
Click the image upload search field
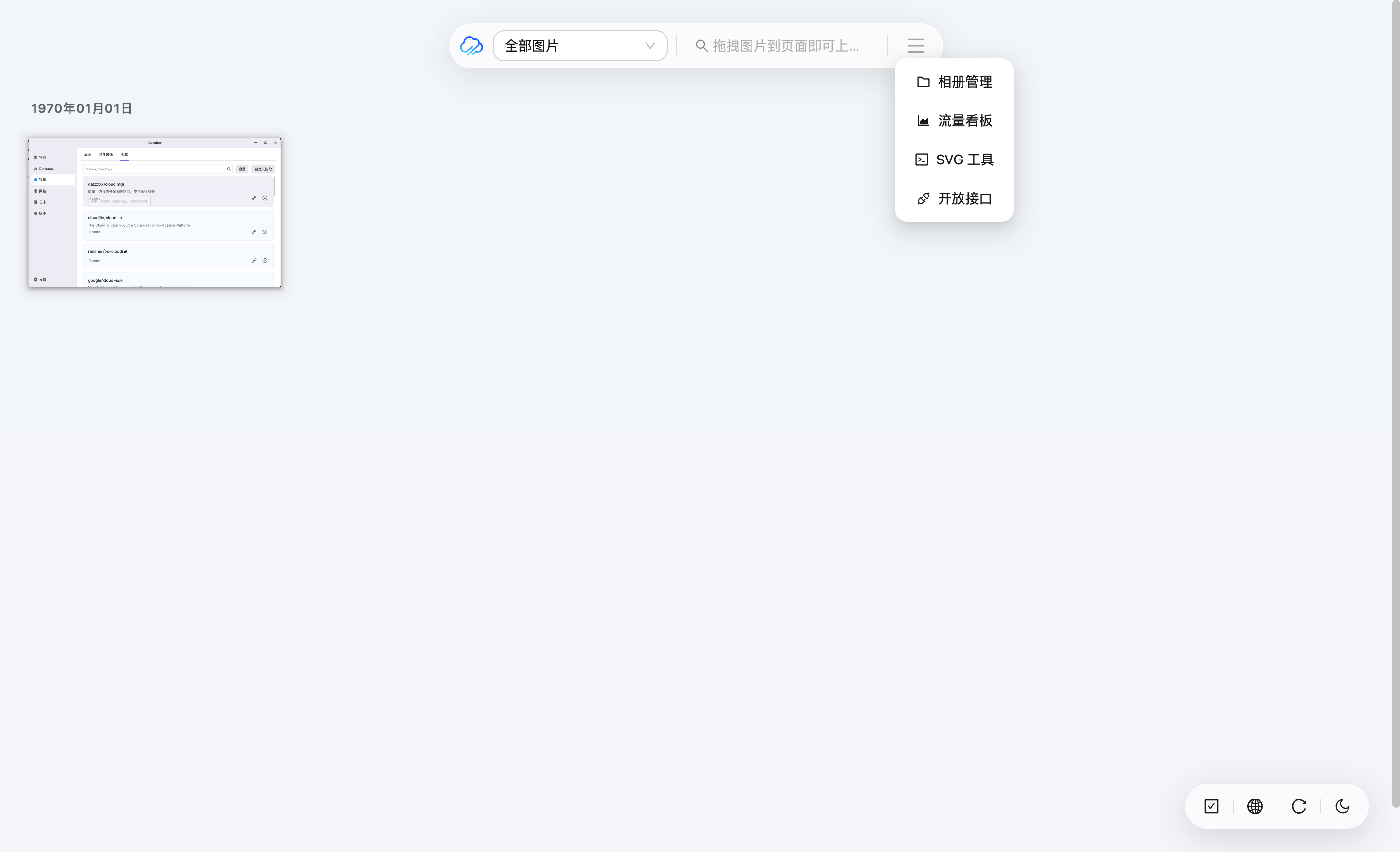[784, 46]
